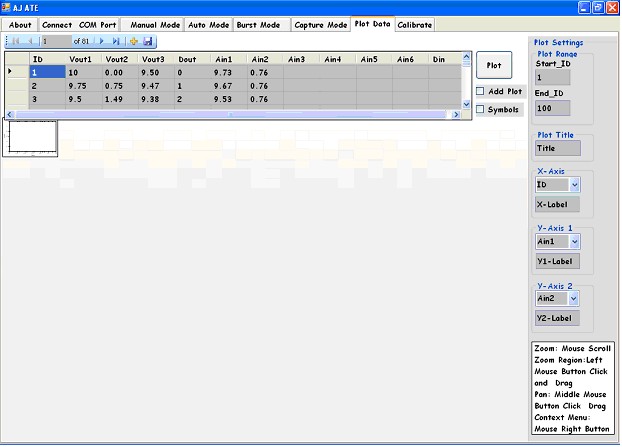The image size is (622, 447).
Task: Click the Vout3 column header
Action: pos(156,59)
